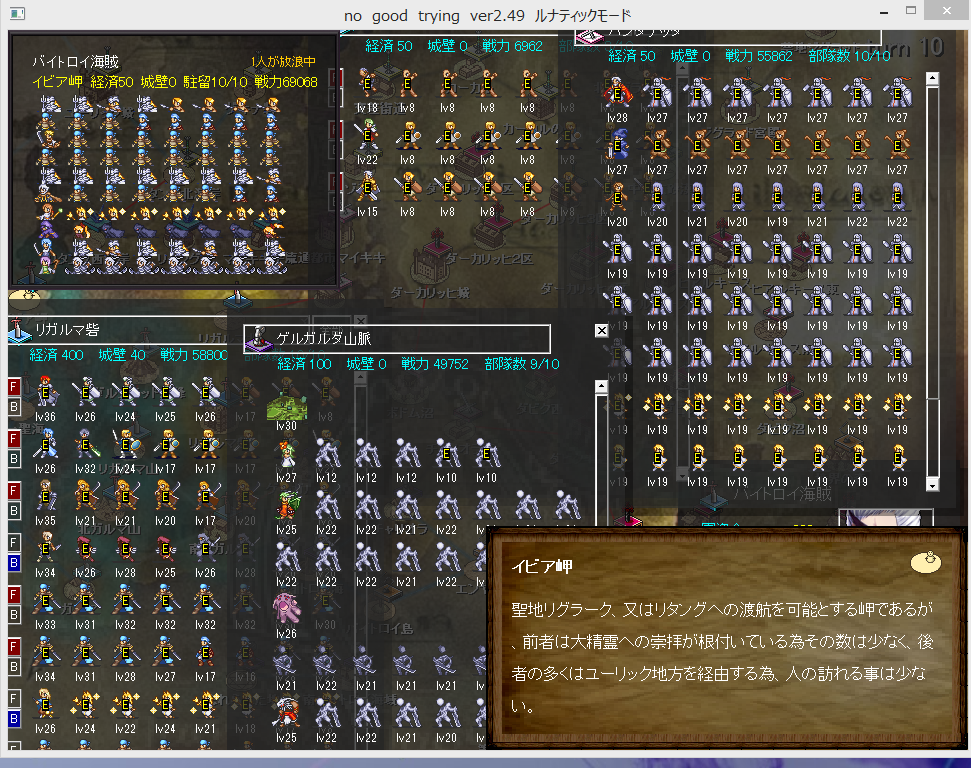Set the lv36 leader's squad to F (front)
The image size is (971, 768).
point(14,386)
